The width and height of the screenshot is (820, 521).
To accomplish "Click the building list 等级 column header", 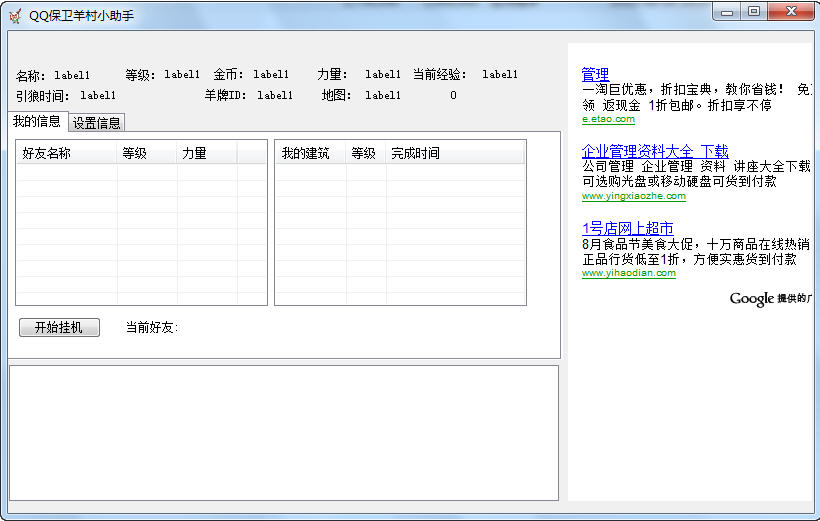I will (x=366, y=153).
